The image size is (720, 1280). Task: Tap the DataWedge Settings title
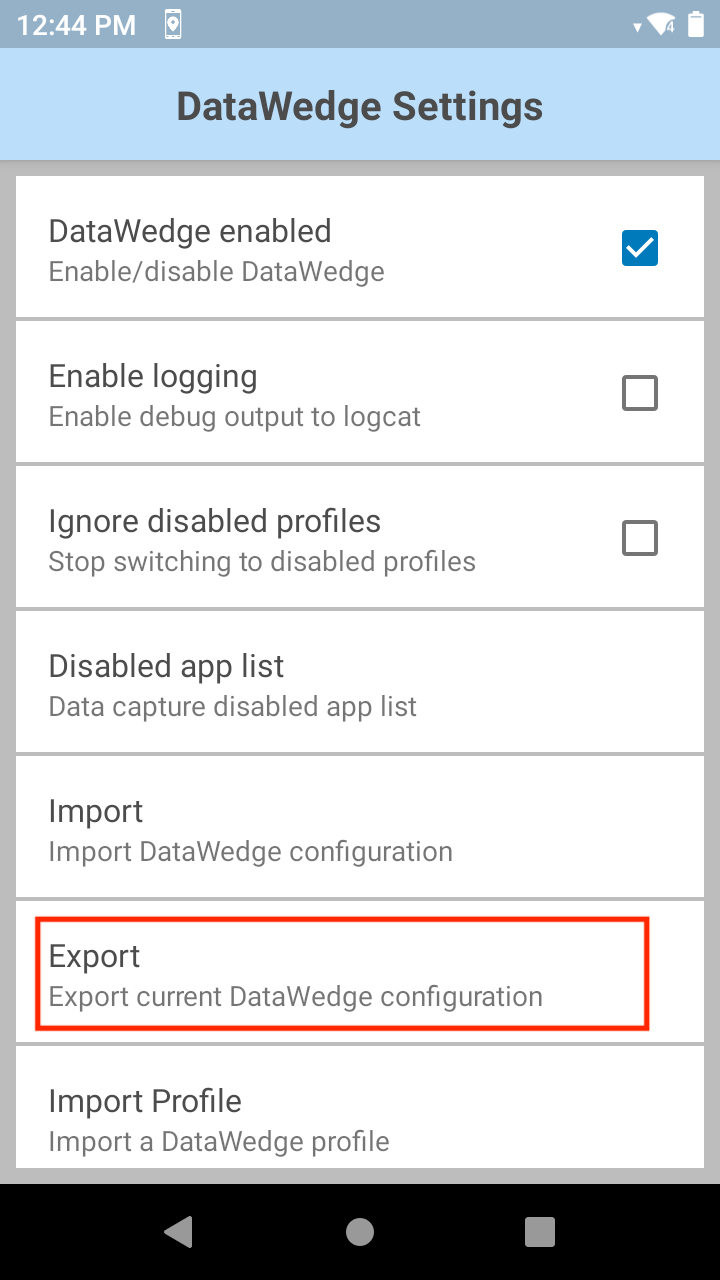[x=360, y=106]
